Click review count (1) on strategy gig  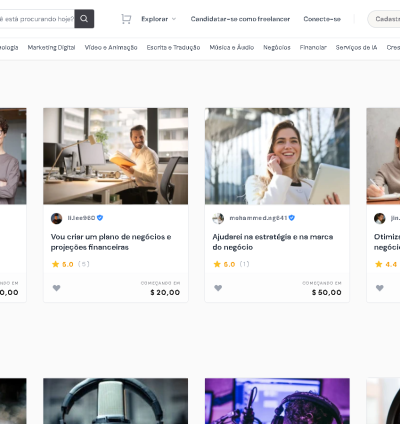245,264
